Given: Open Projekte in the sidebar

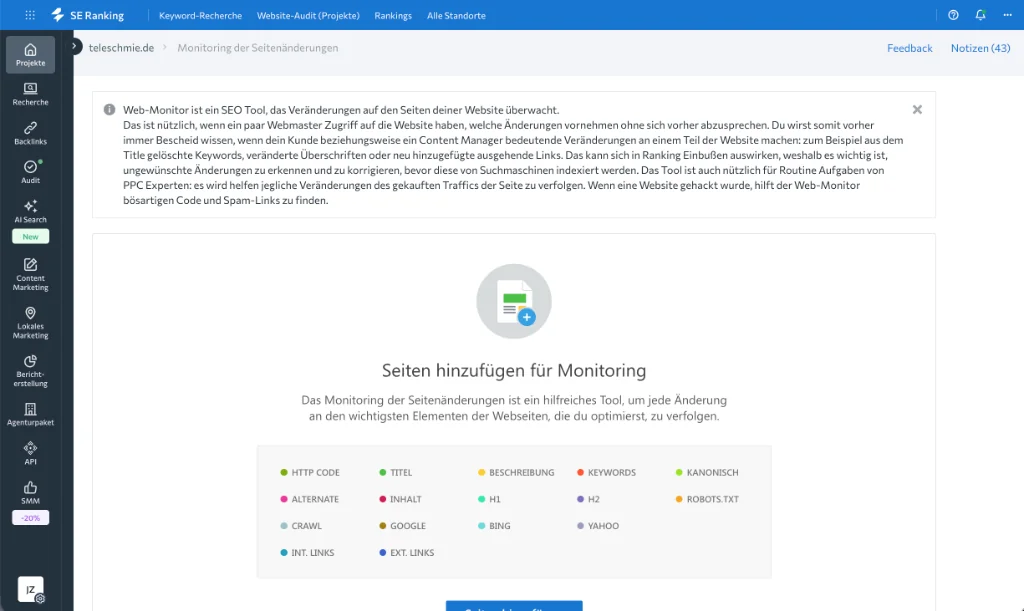Looking at the screenshot, I should [x=31, y=55].
